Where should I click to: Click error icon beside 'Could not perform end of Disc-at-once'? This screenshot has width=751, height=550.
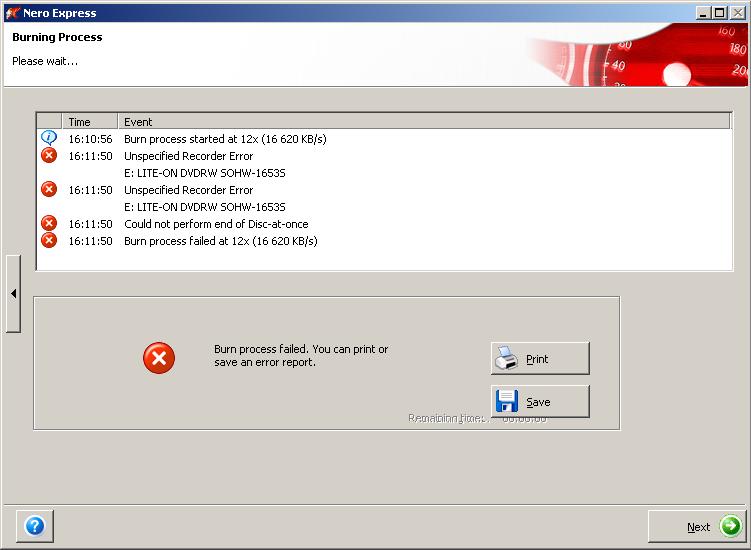(x=49, y=223)
